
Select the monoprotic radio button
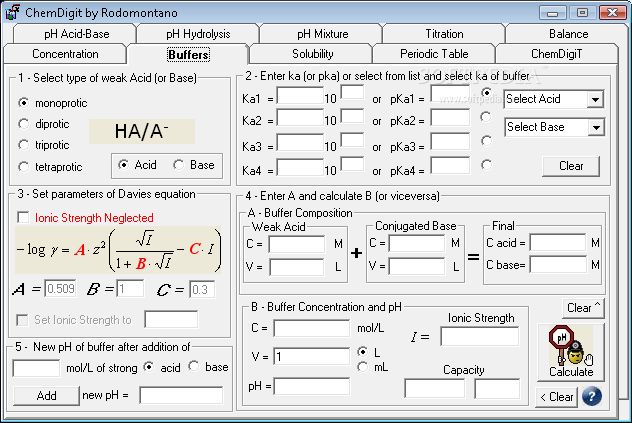24,103
